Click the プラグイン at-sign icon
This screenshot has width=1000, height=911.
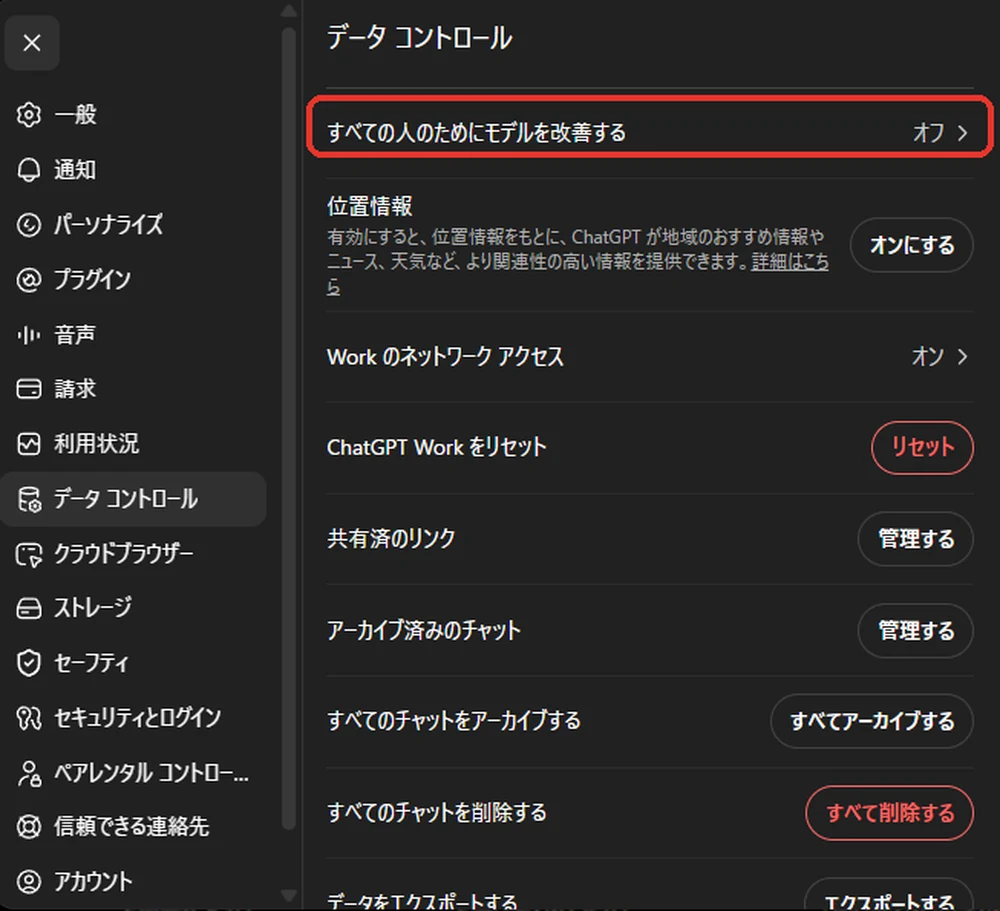(x=29, y=279)
